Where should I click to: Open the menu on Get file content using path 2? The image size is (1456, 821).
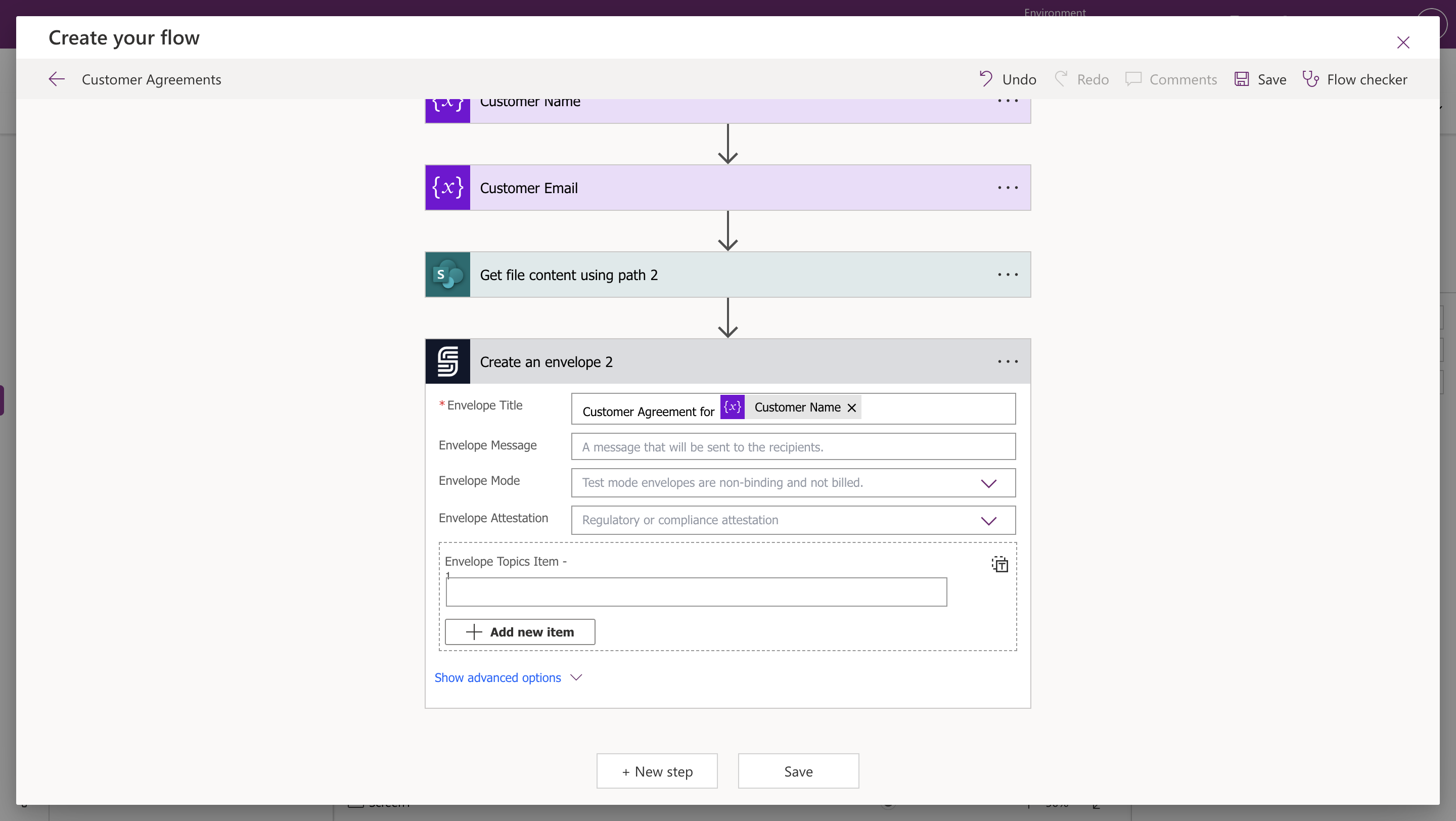[x=1008, y=275]
